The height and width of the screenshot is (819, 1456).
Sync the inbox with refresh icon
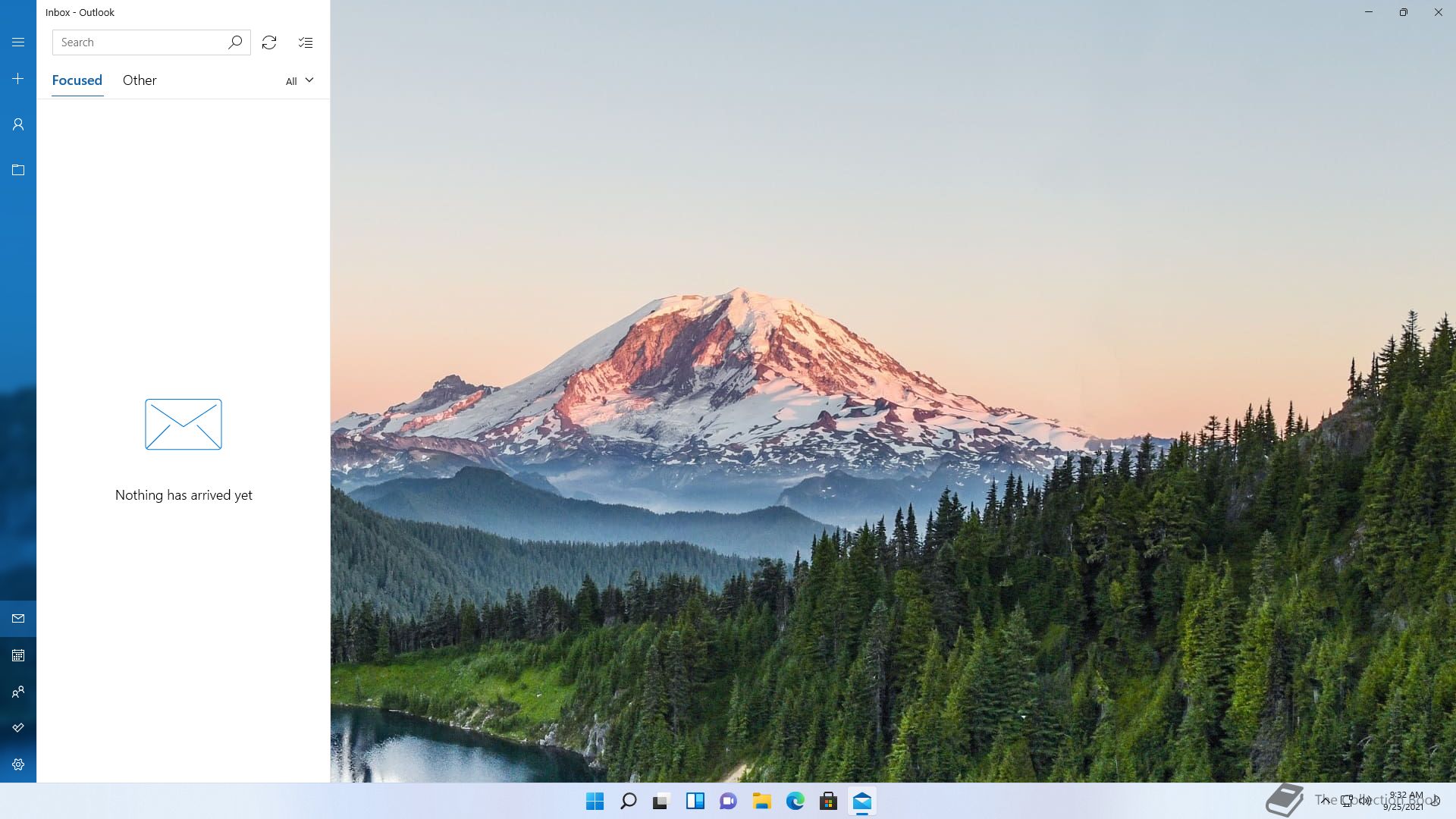click(269, 42)
